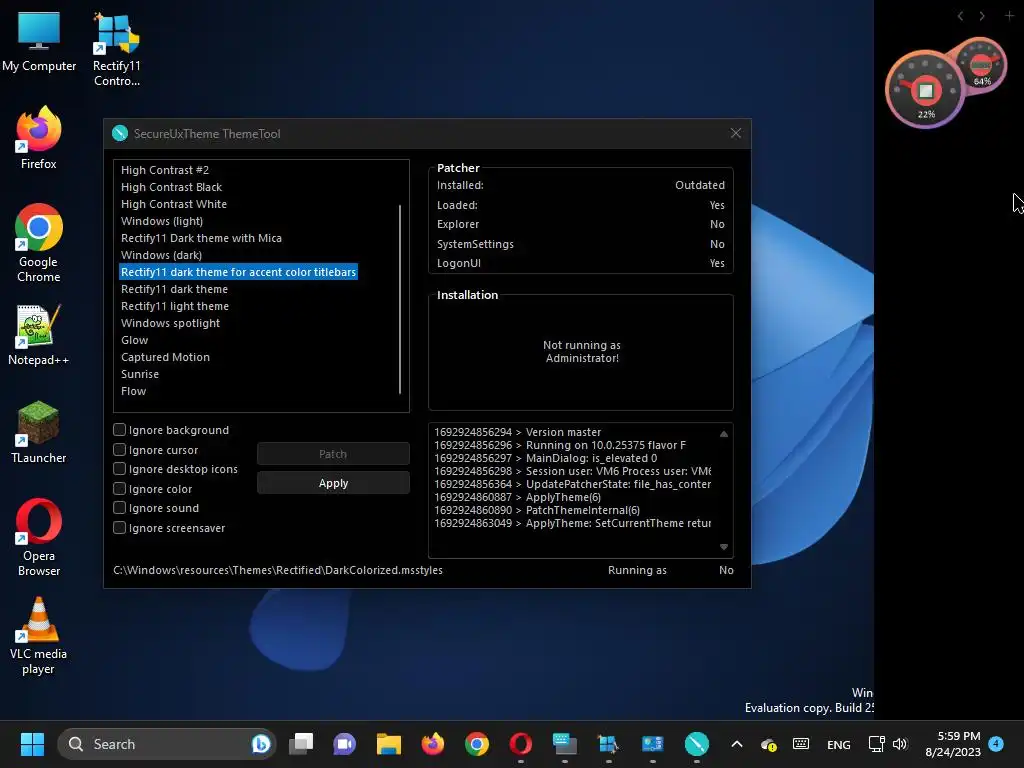Image resolution: width=1024 pixels, height=768 pixels.
Task: Select Glow theme
Action: 134,340
